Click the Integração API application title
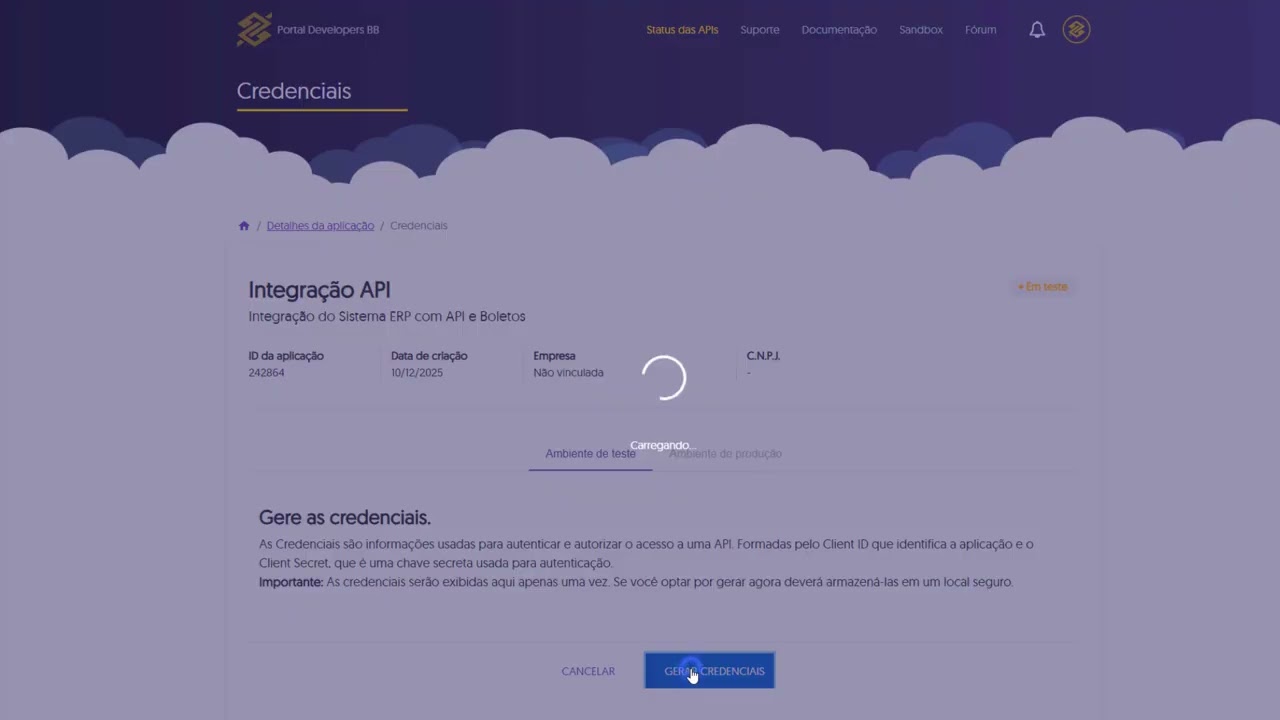 319,290
